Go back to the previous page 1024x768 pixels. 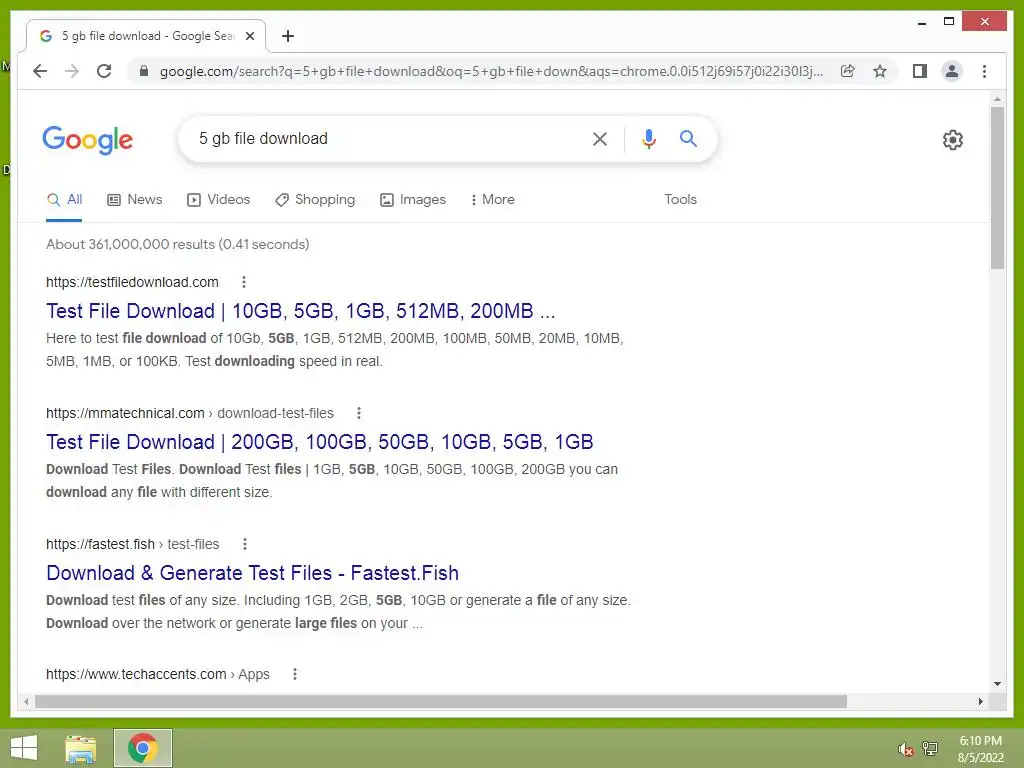tap(40, 71)
